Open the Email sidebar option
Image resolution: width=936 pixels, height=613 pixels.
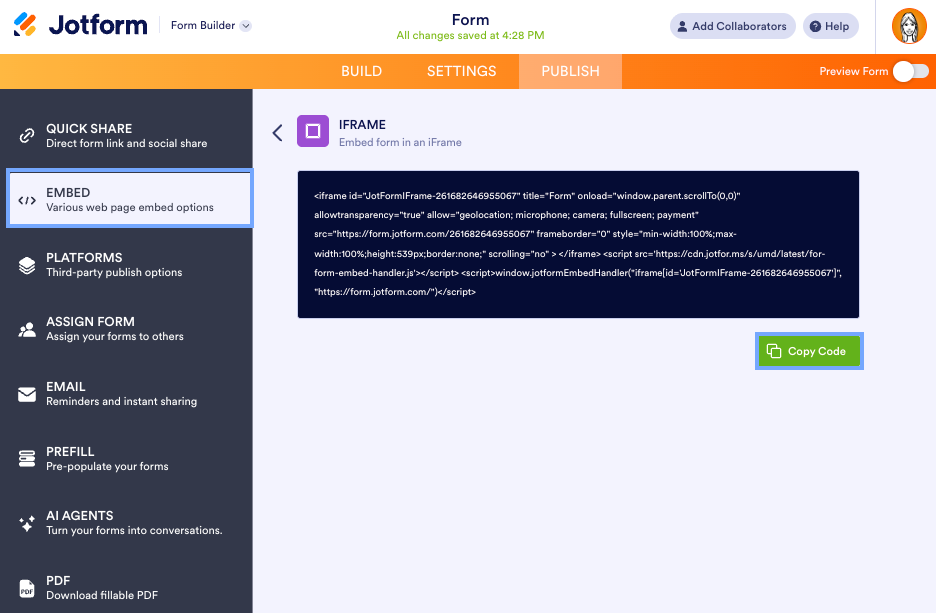coord(127,393)
